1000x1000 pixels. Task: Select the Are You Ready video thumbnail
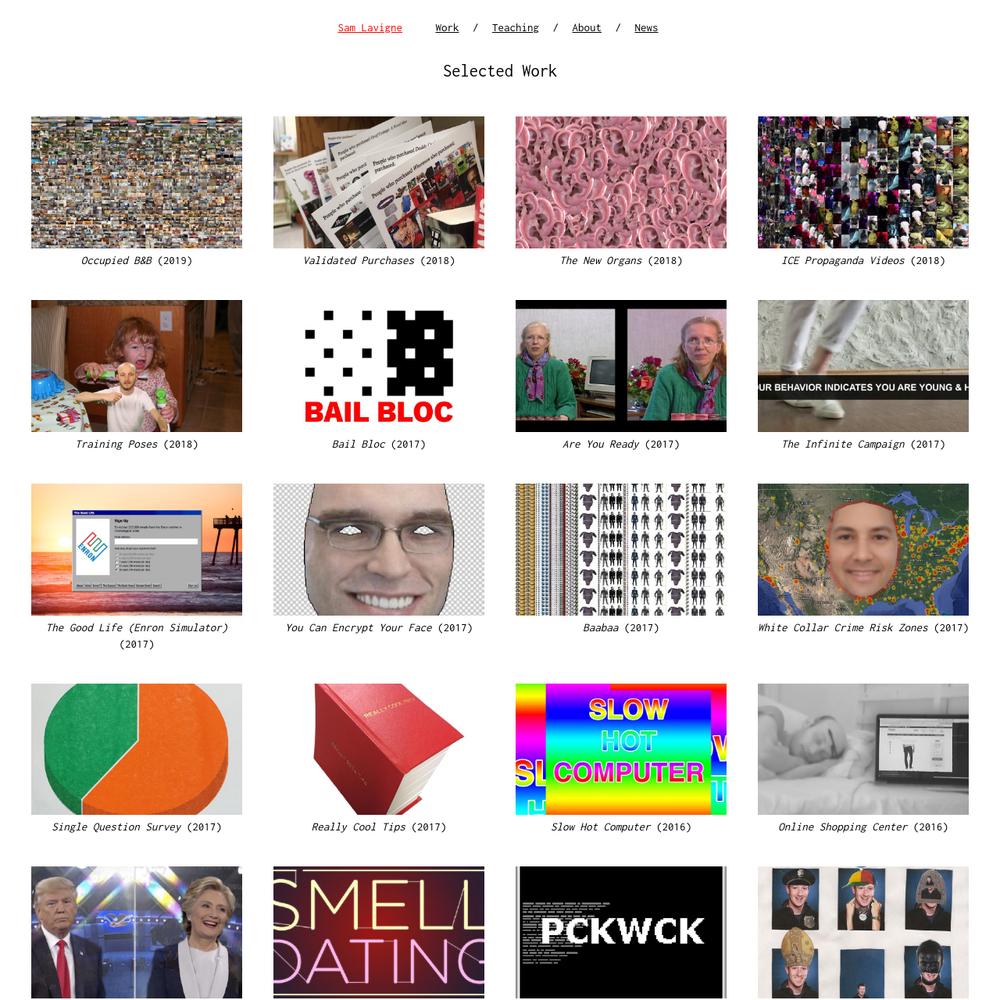[x=621, y=366]
